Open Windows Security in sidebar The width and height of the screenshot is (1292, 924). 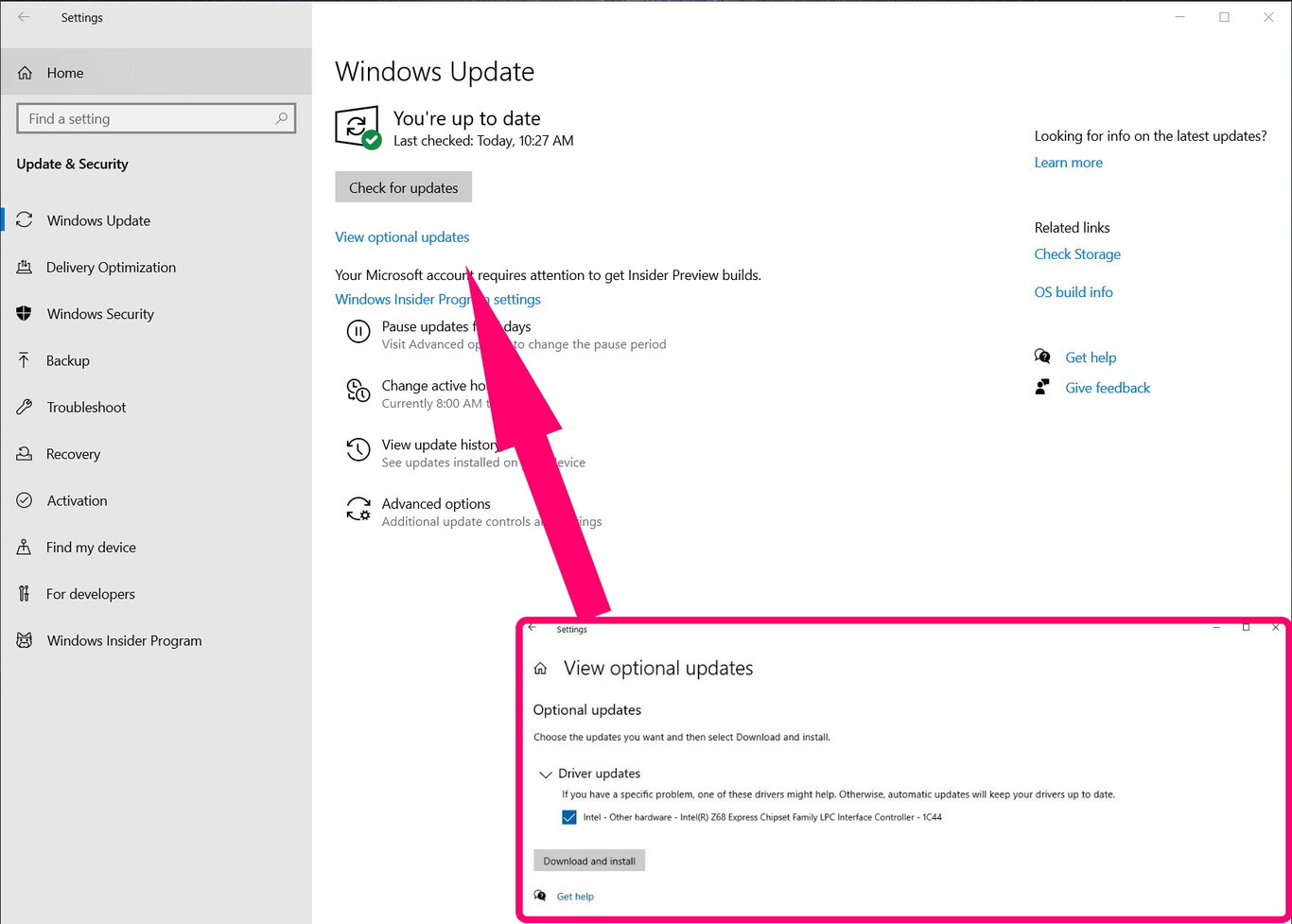[100, 314]
